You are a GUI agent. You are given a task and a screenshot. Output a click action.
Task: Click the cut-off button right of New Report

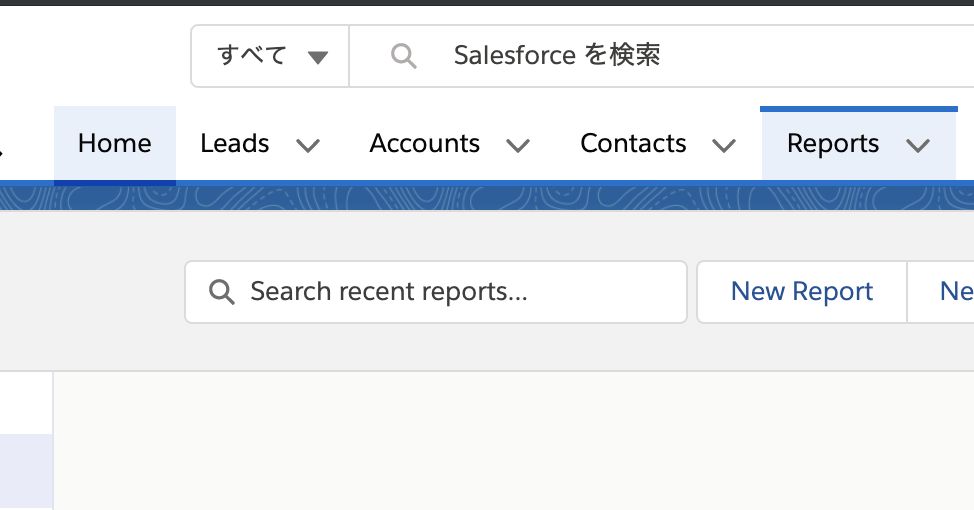pyautogui.click(x=950, y=292)
